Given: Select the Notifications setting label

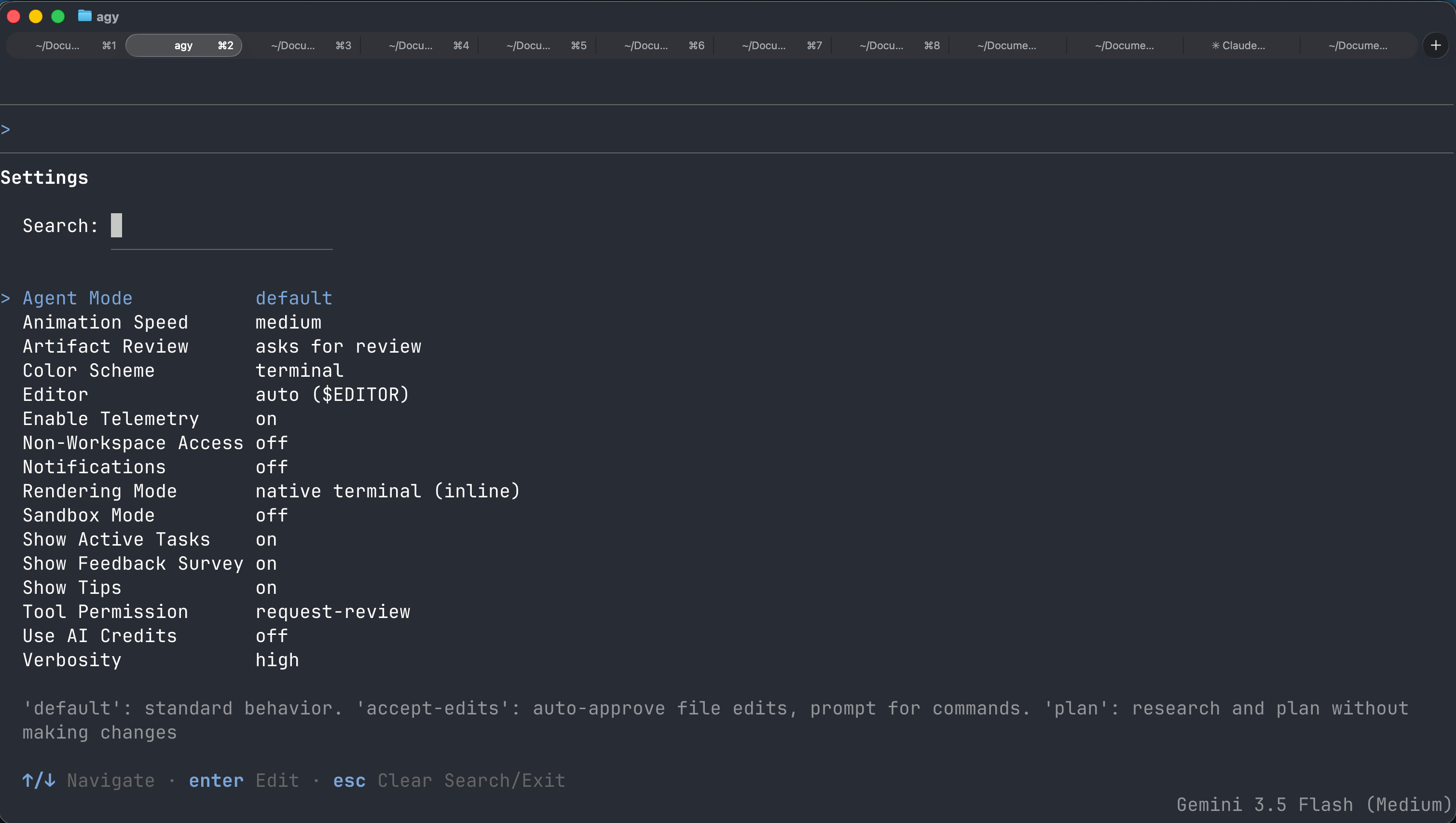Looking at the screenshot, I should pos(95,467).
